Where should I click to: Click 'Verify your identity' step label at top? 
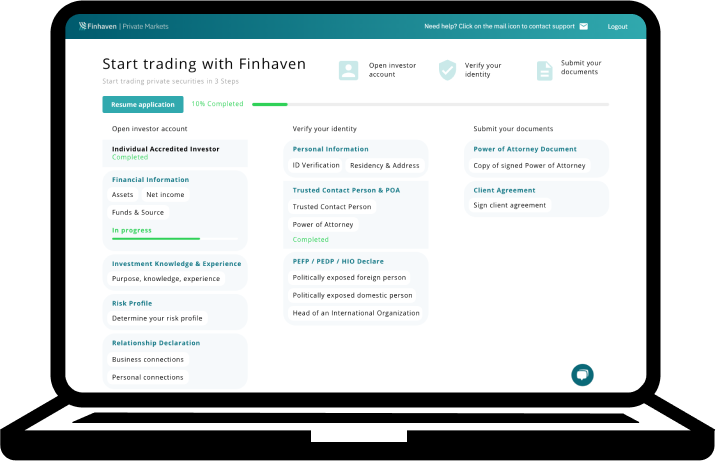(x=483, y=70)
